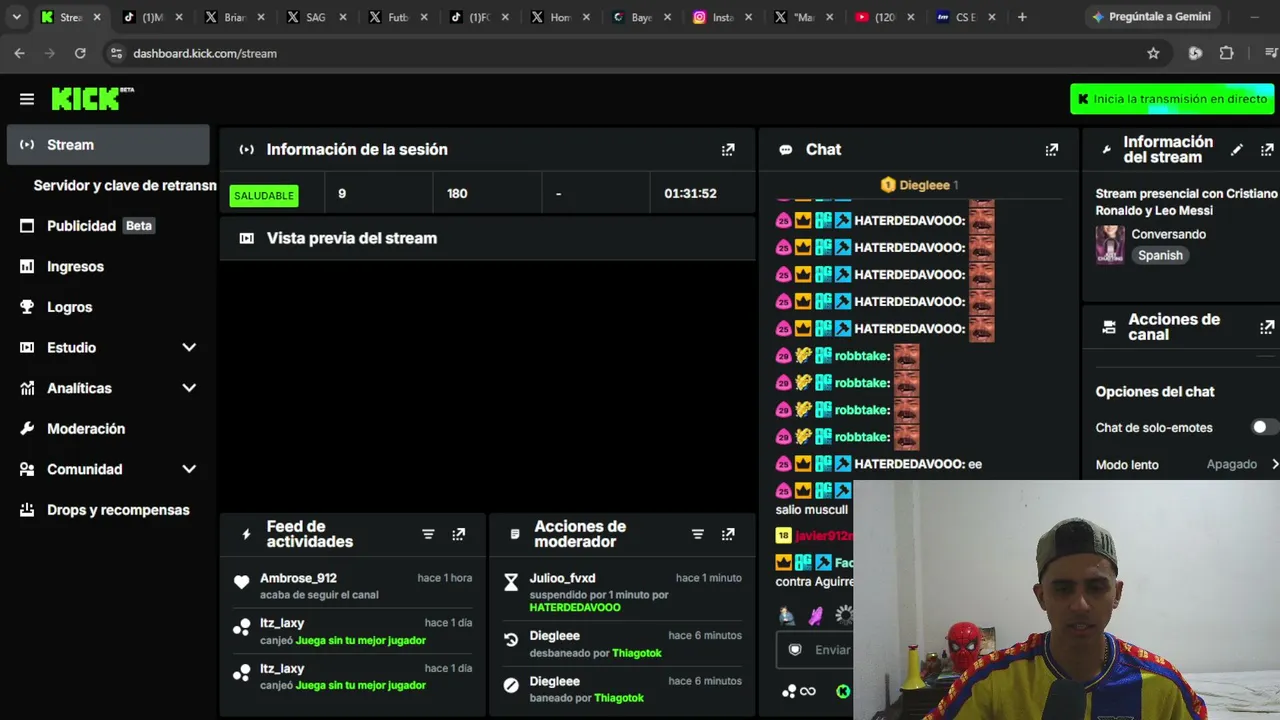Click the Logros sidebar label
The width and height of the screenshot is (1280, 720).
(x=70, y=307)
